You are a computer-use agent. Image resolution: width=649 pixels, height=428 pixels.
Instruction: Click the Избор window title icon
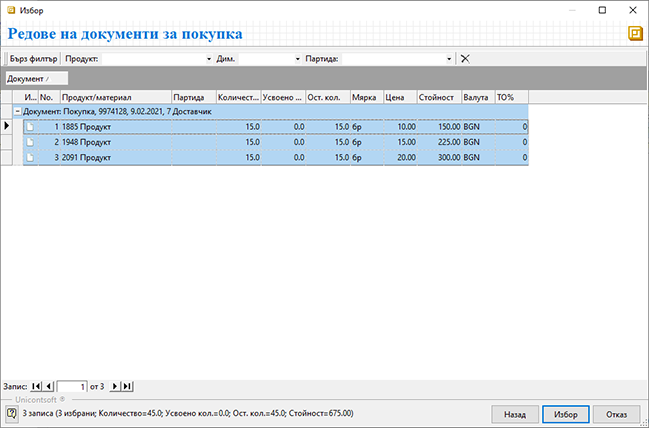(11, 10)
